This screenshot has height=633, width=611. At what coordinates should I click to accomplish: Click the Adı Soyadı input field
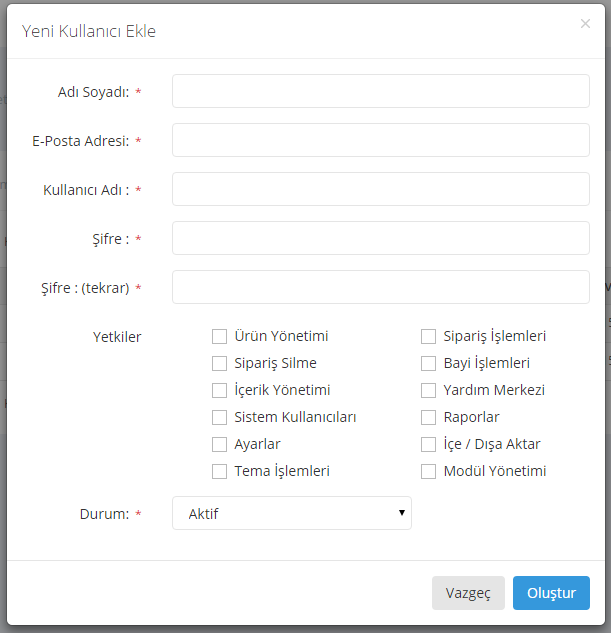pyautogui.click(x=380, y=91)
